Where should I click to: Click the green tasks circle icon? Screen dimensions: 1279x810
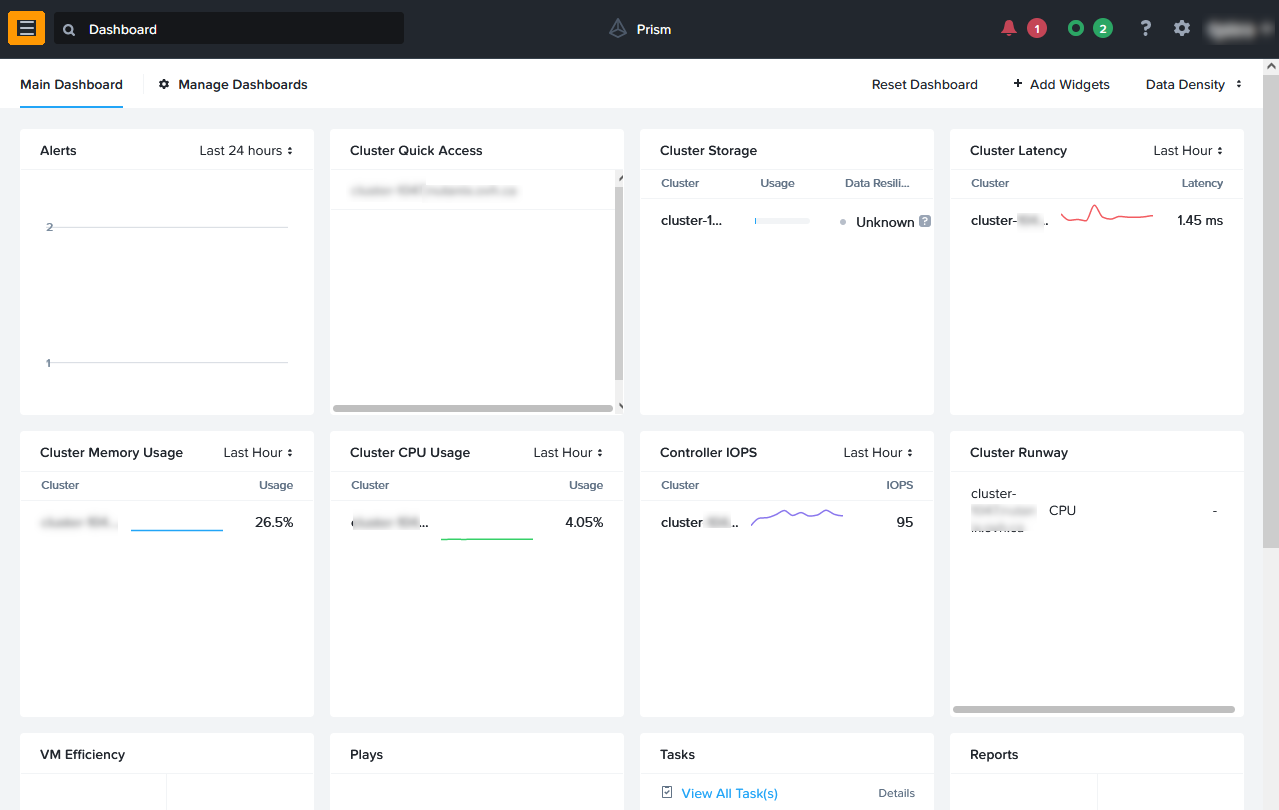[1076, 29]
